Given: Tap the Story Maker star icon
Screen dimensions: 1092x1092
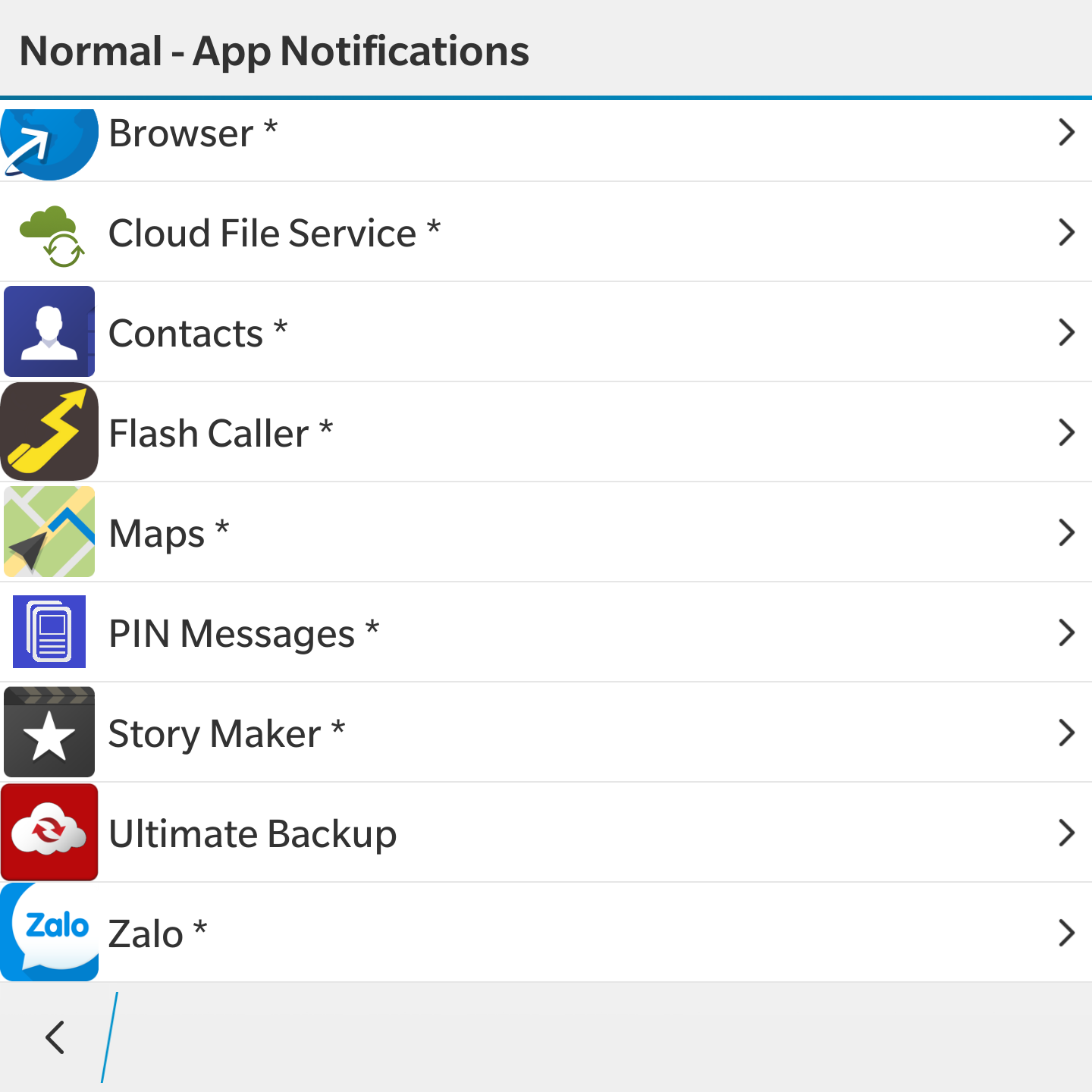Looking at the screenshot, I should [x=49, y=732].
